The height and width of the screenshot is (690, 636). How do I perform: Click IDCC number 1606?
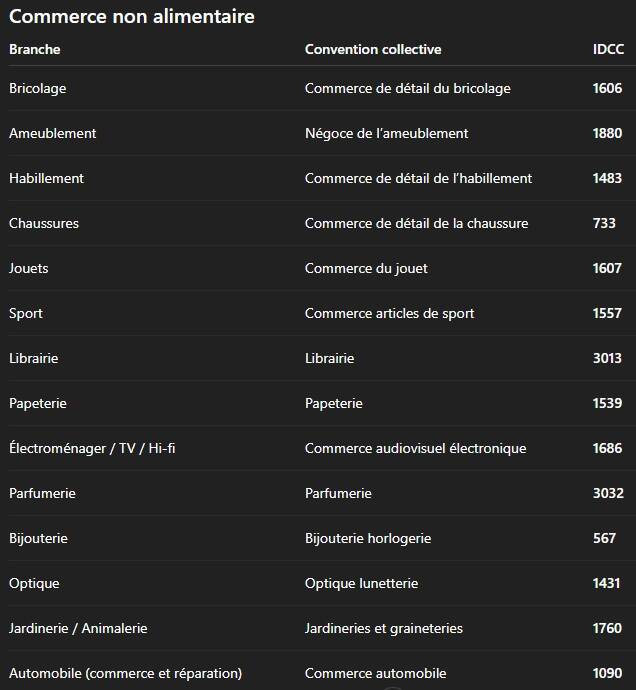click(x=607, y=88)
